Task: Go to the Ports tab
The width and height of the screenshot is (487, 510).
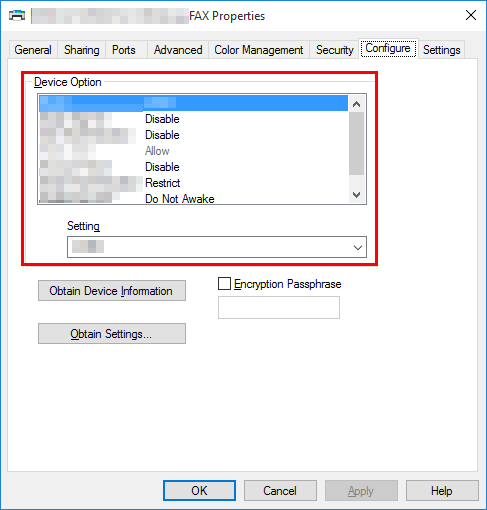Action: point(124,50)
